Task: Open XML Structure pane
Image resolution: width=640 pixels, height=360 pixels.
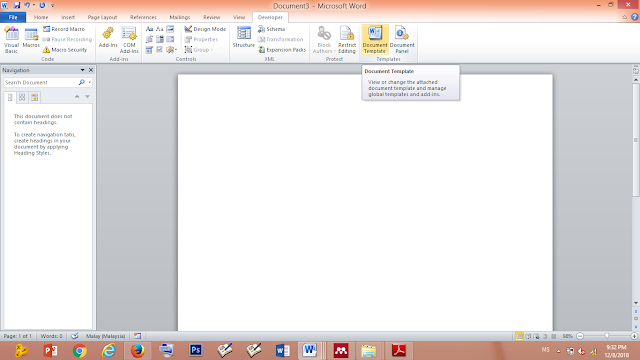Action: (x=244, y=38)
